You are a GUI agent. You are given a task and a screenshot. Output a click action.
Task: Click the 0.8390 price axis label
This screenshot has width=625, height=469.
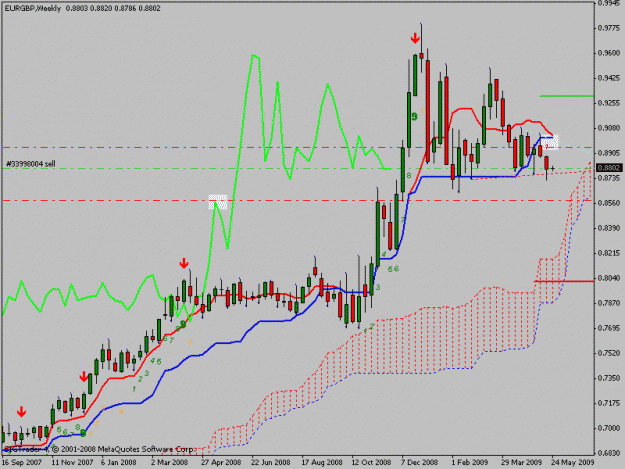click(609, 228)
